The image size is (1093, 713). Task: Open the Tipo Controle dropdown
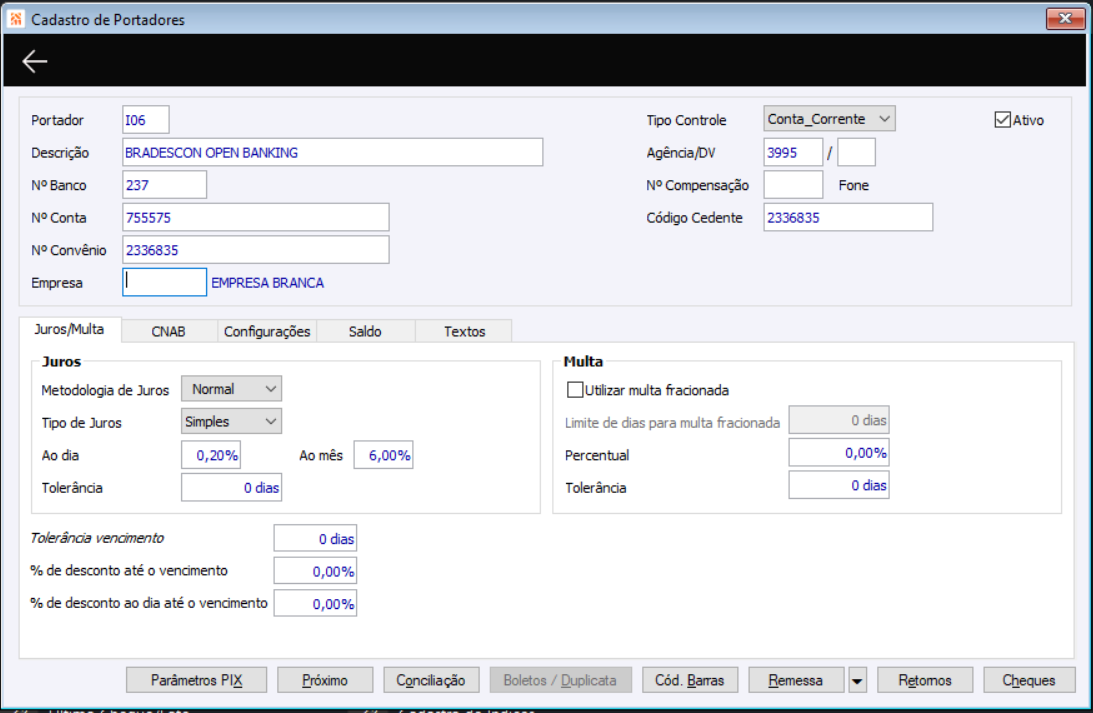(829, 119)
